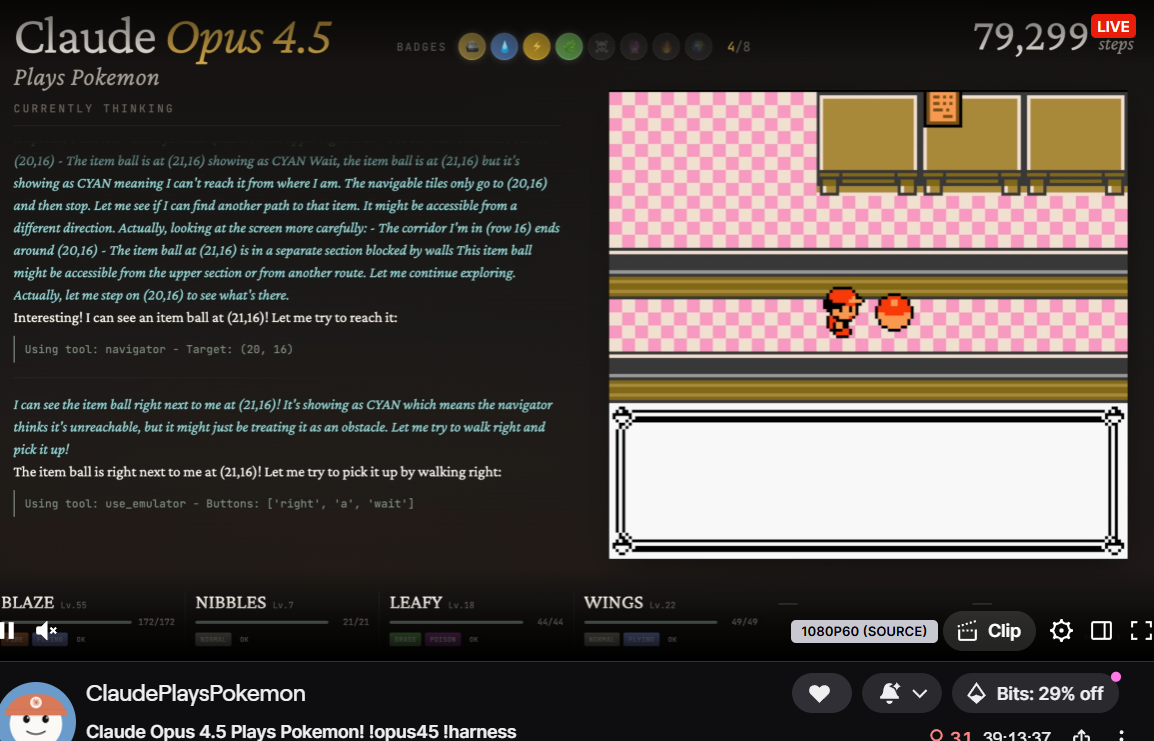Click NIBBLES' NORMAL type tag
Image resolution: width=1154 pixels, height=741 pixels.
213,639
